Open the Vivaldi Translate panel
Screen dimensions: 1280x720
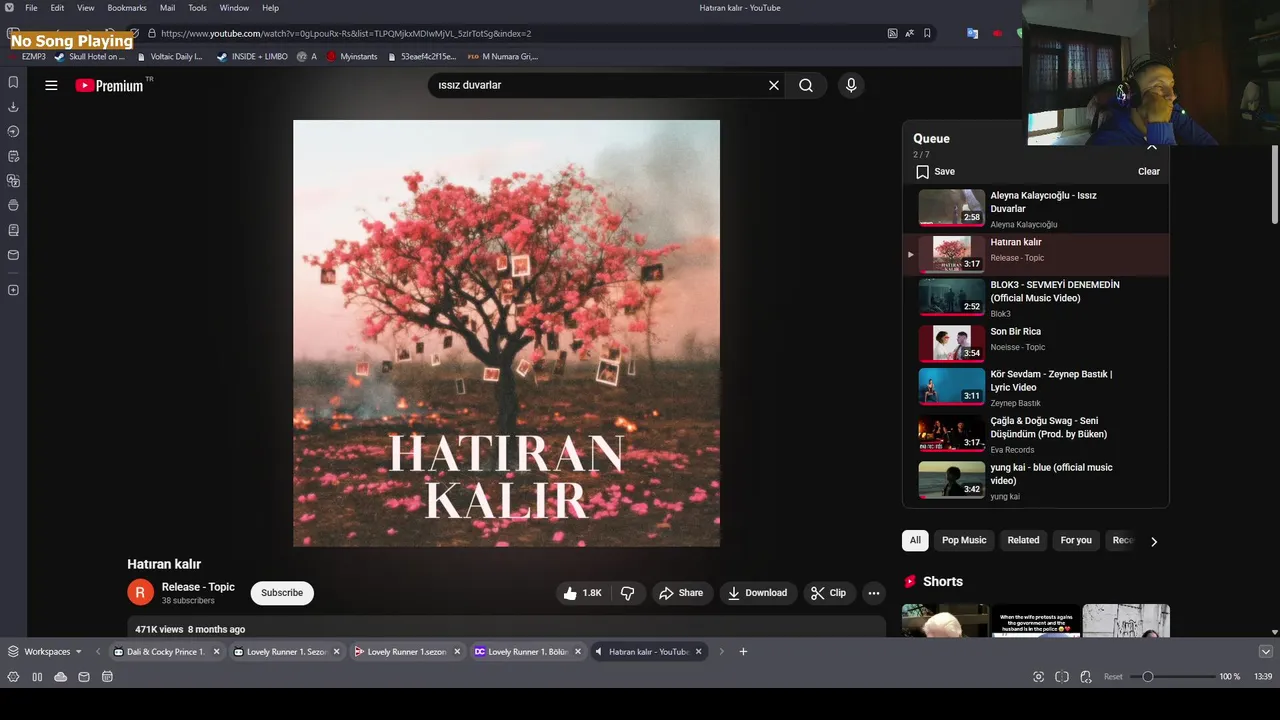click(x=13, y=181)
